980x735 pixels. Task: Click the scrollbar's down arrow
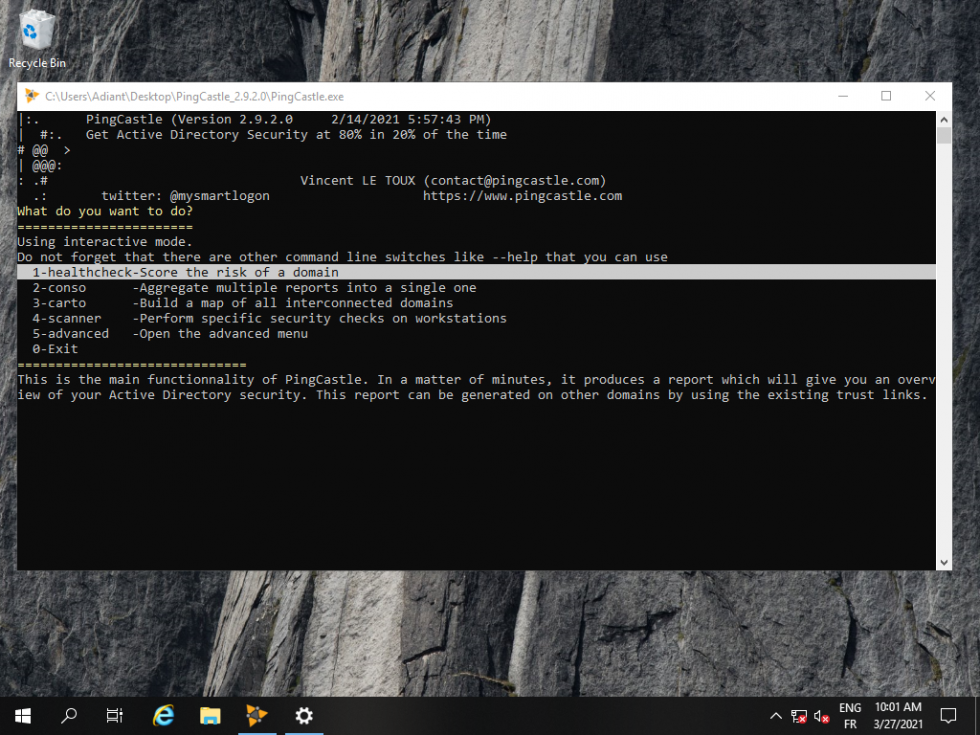(944, 561)
